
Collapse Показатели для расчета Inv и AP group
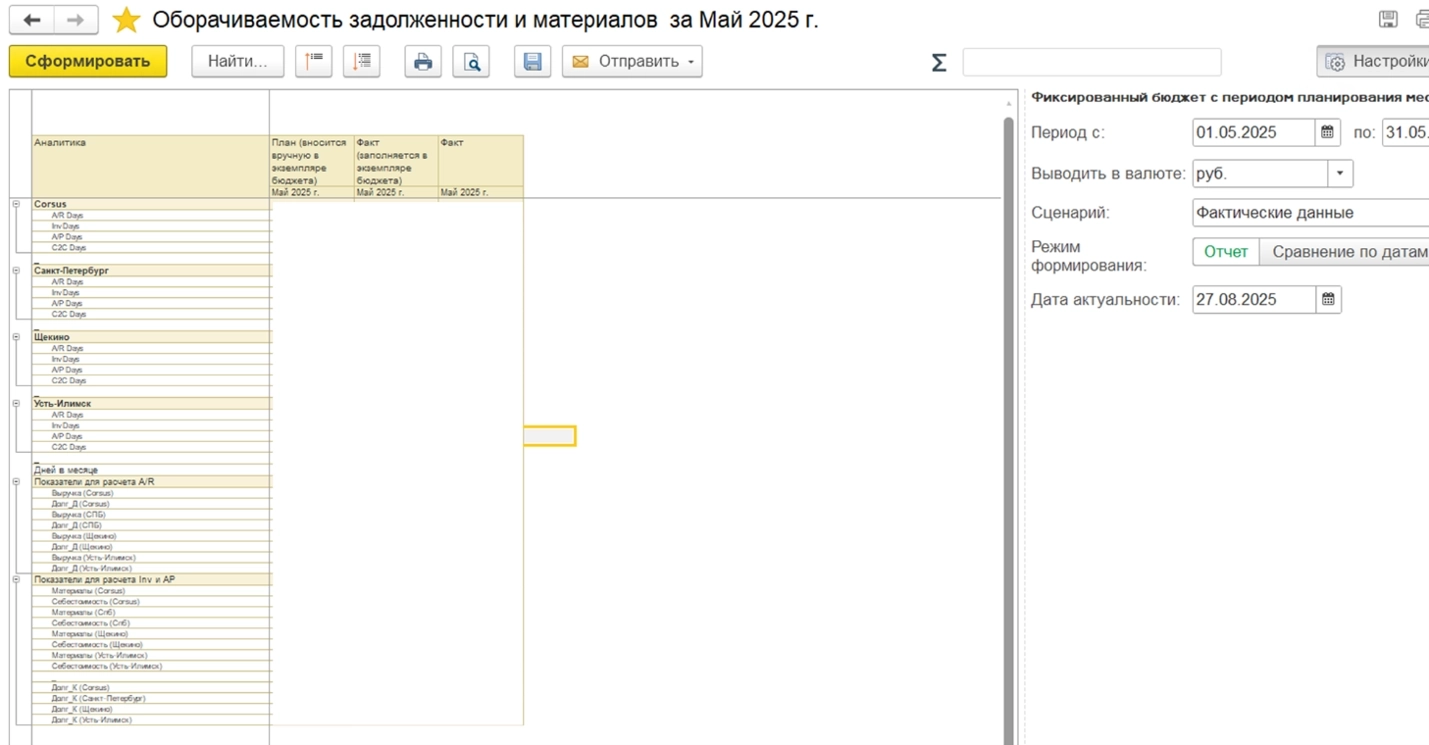pos(16,579)
